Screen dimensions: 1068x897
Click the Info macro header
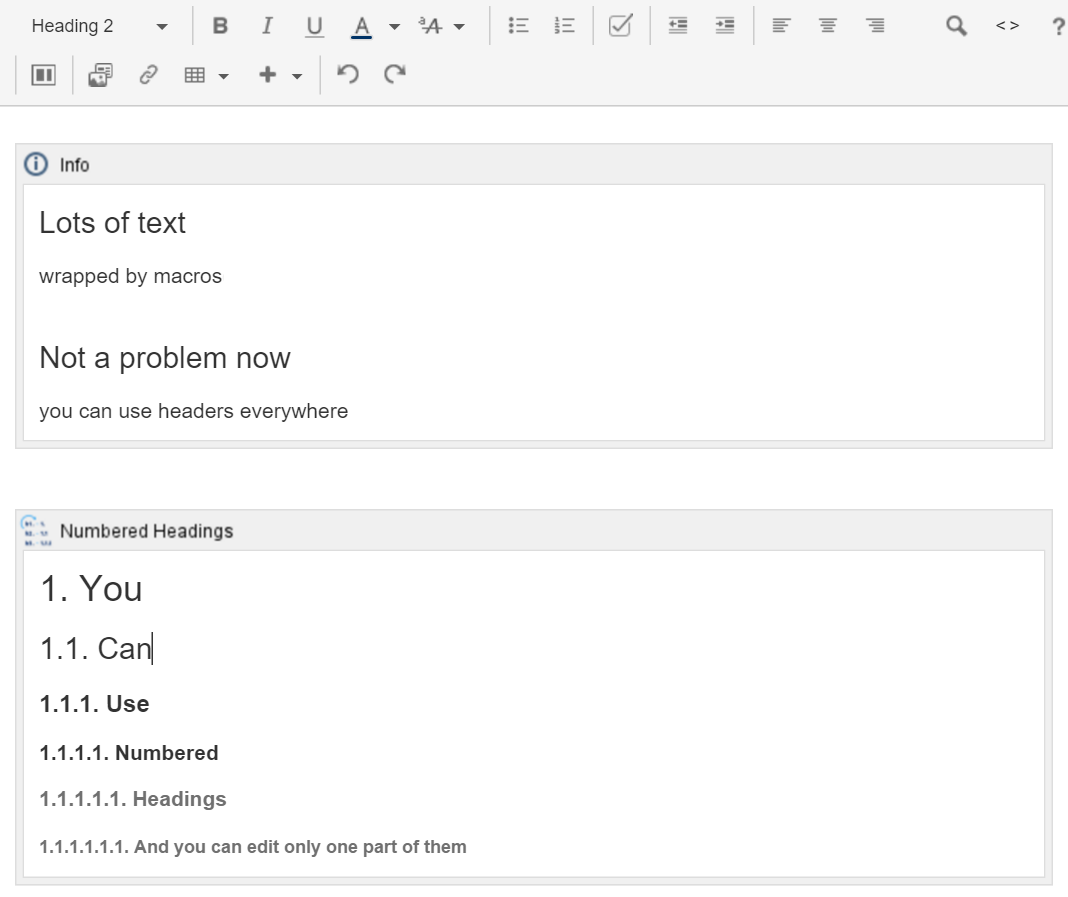click(x=74, y=165)
